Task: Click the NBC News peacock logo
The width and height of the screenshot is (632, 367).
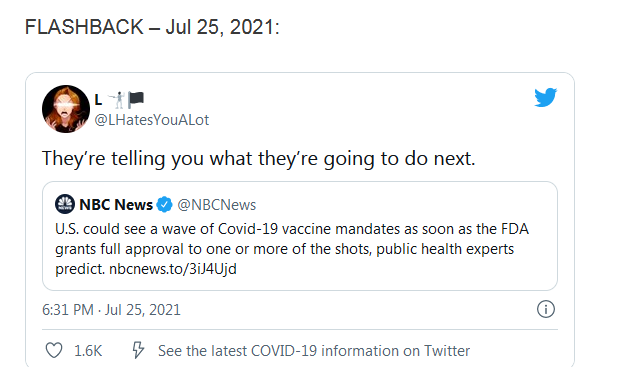Action: point(64,204)
